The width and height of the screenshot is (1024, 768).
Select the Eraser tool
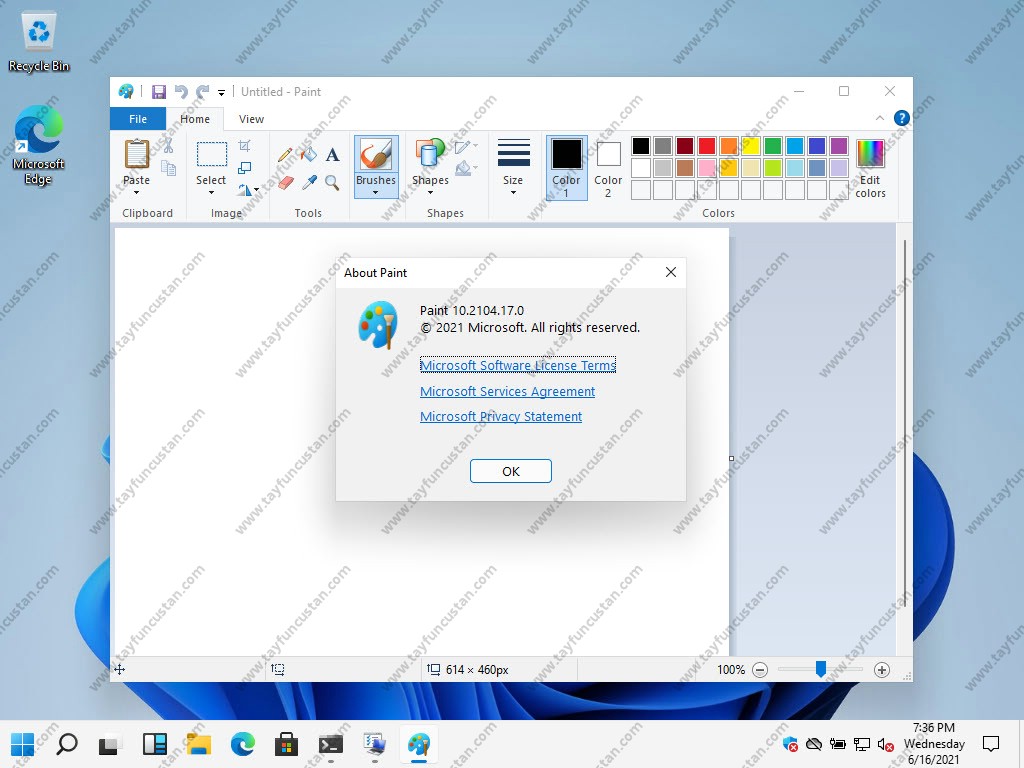point(285,183)
